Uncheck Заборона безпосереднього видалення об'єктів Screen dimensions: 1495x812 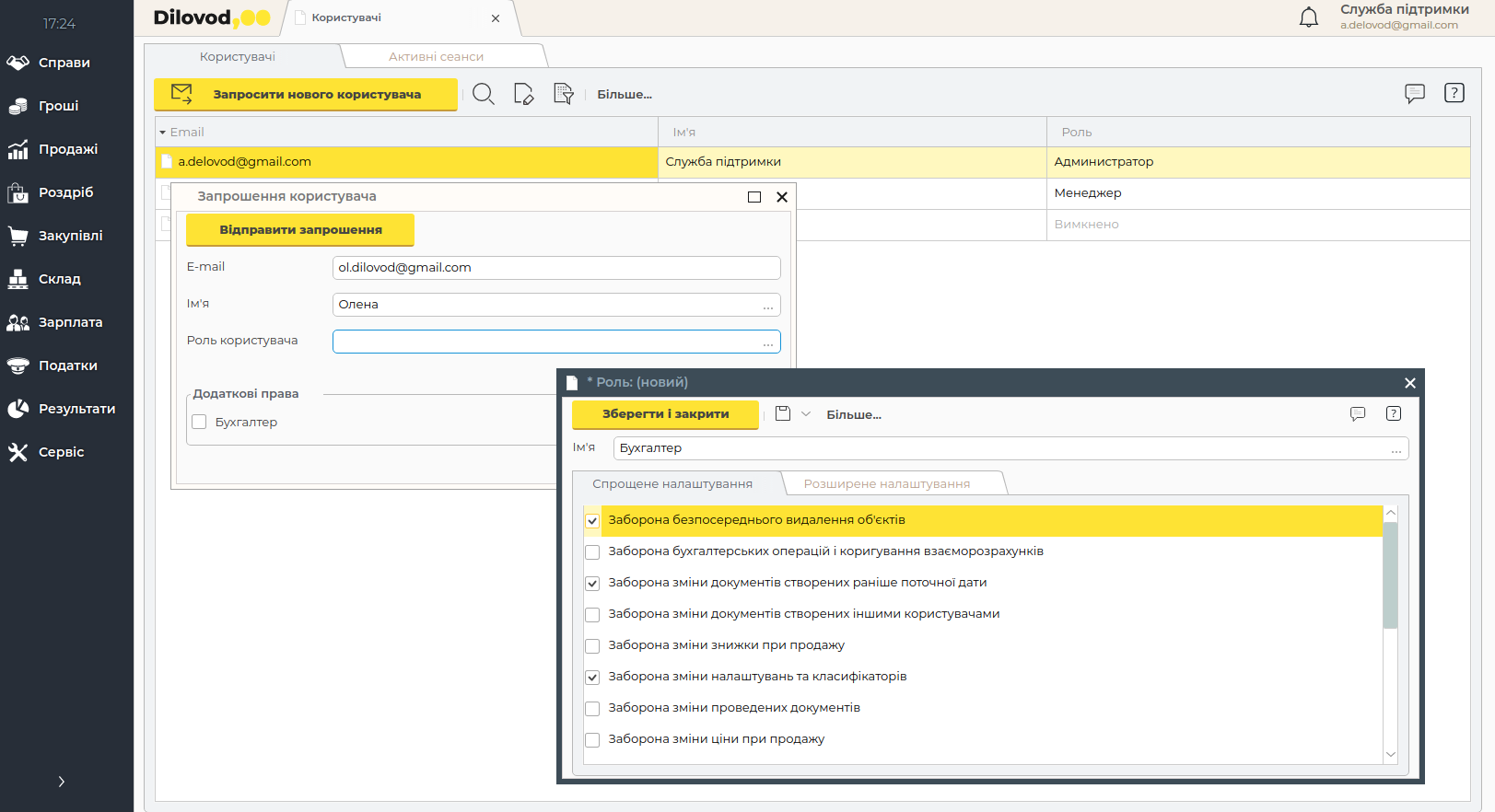point(592,521)
